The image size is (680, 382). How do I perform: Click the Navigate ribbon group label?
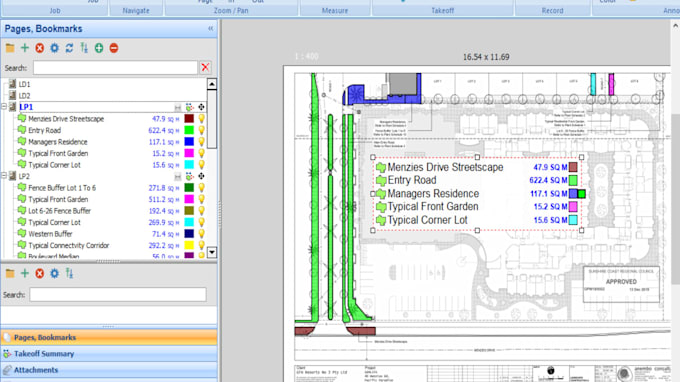[136, 10]
